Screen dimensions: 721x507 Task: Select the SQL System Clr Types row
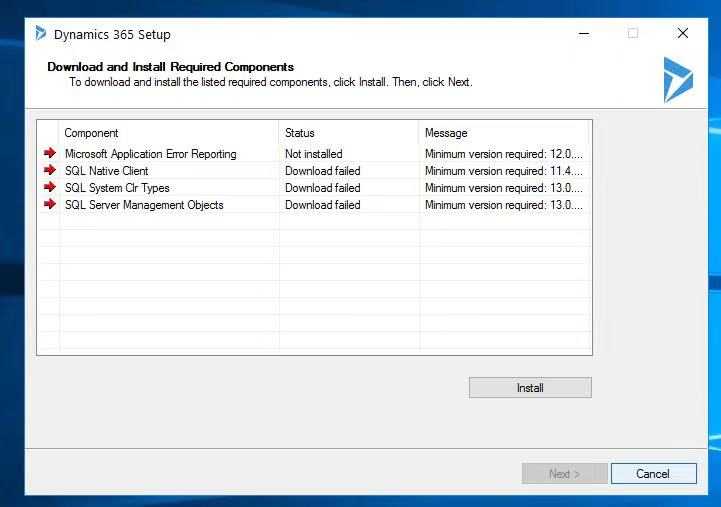point(314,188)
